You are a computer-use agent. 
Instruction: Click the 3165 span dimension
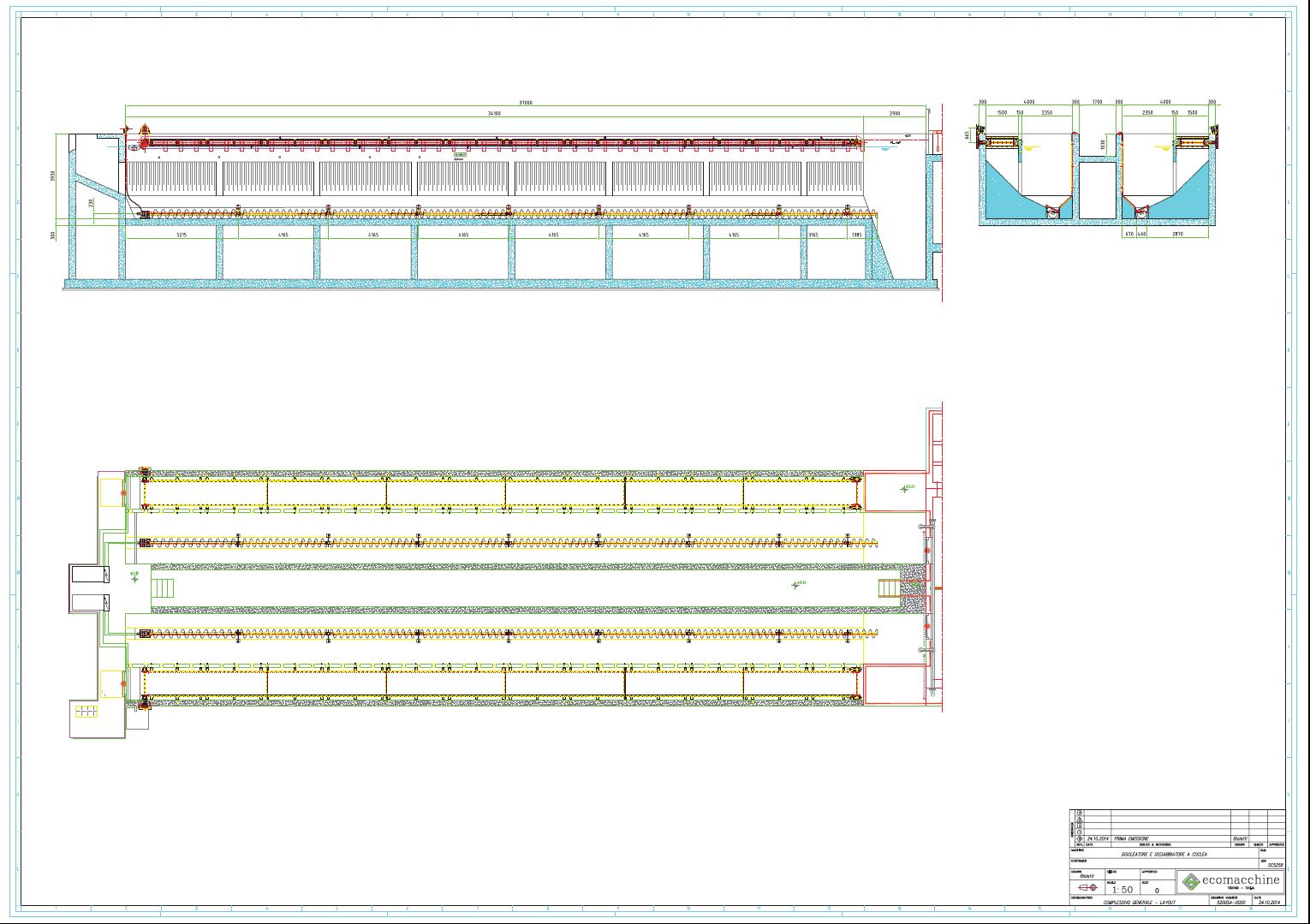pos(813,235)
